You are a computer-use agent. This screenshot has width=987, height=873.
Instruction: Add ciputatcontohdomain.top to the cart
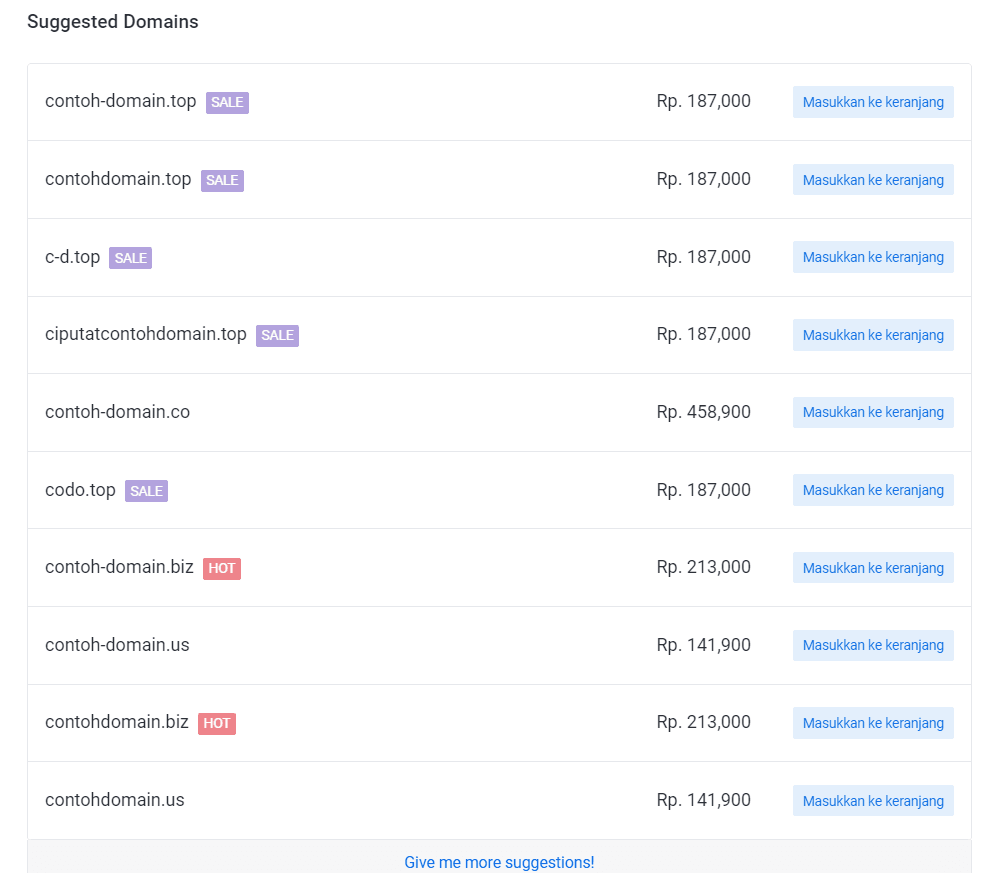tap(872, 335)
